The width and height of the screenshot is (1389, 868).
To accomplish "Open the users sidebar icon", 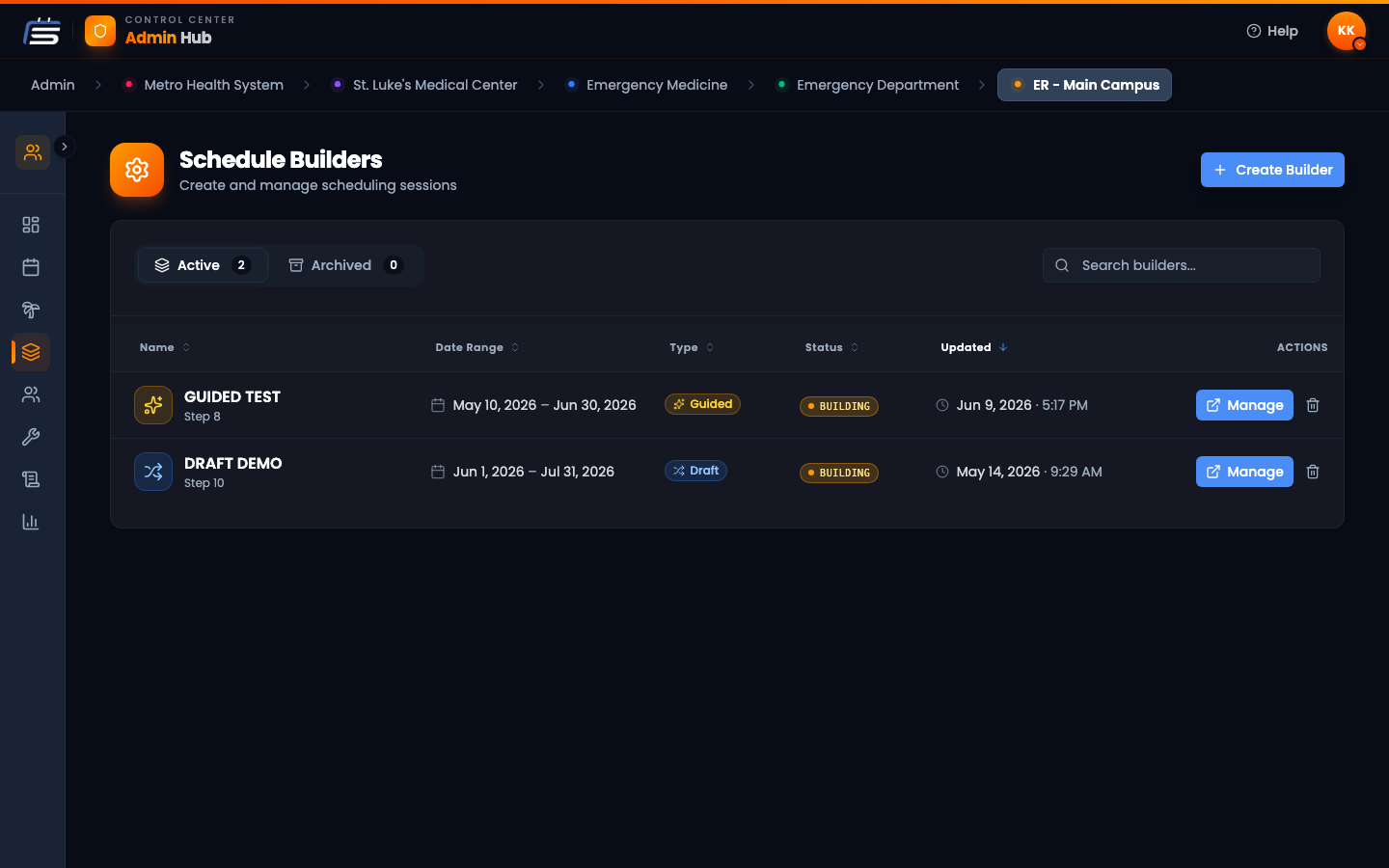I will tap(31, 394).
